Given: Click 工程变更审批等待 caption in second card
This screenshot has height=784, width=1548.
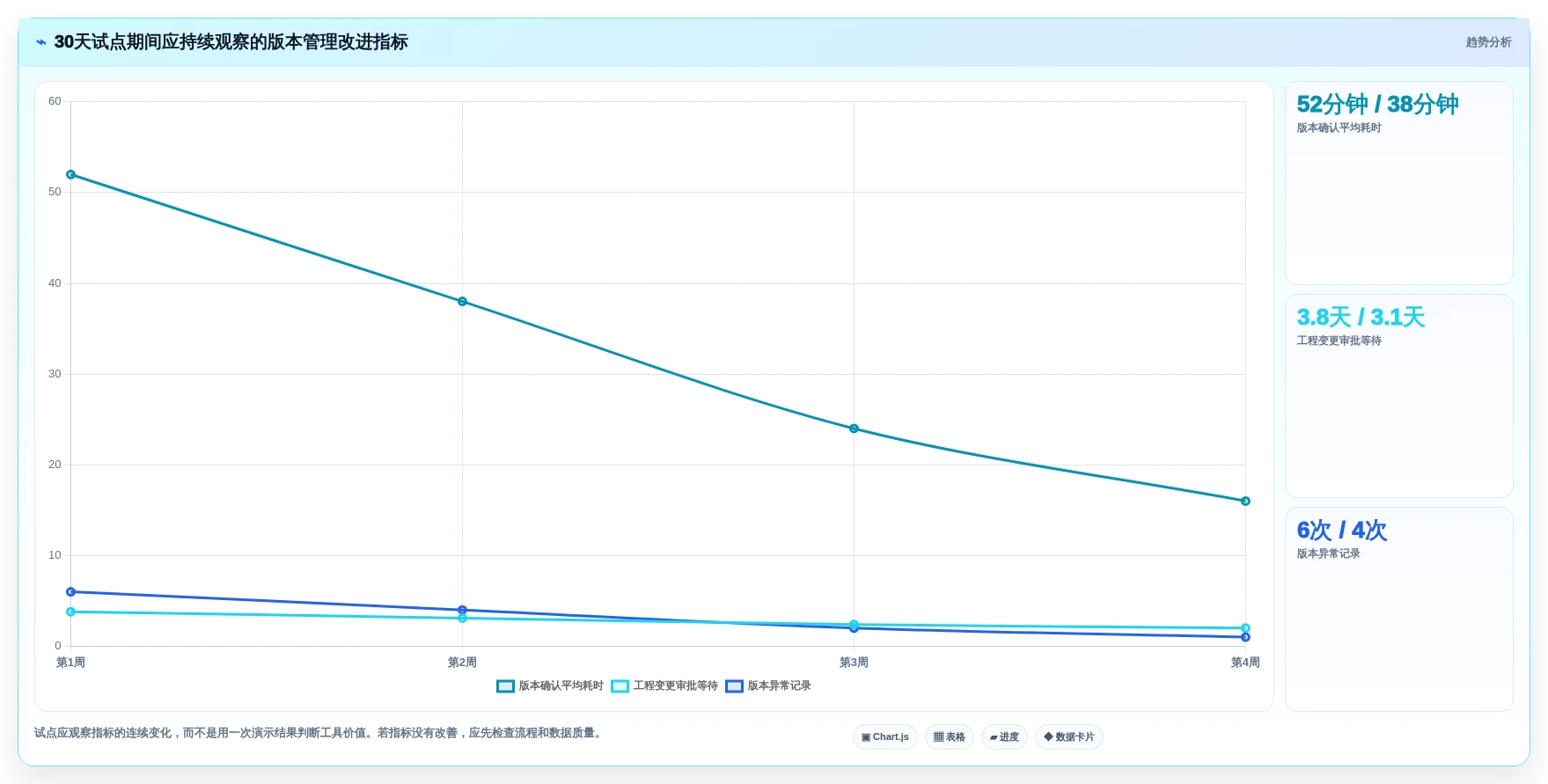Looking at the screenshot, I should 1339,341.
